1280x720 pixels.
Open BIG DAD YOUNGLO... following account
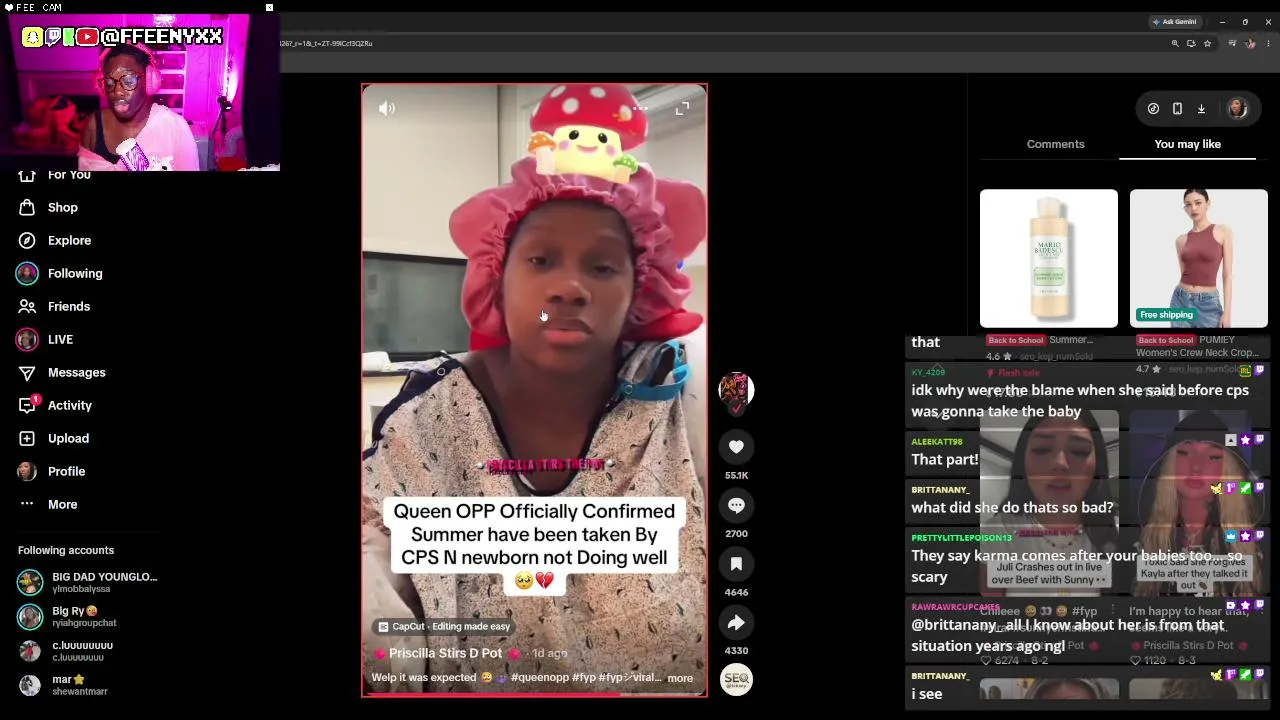88,582
